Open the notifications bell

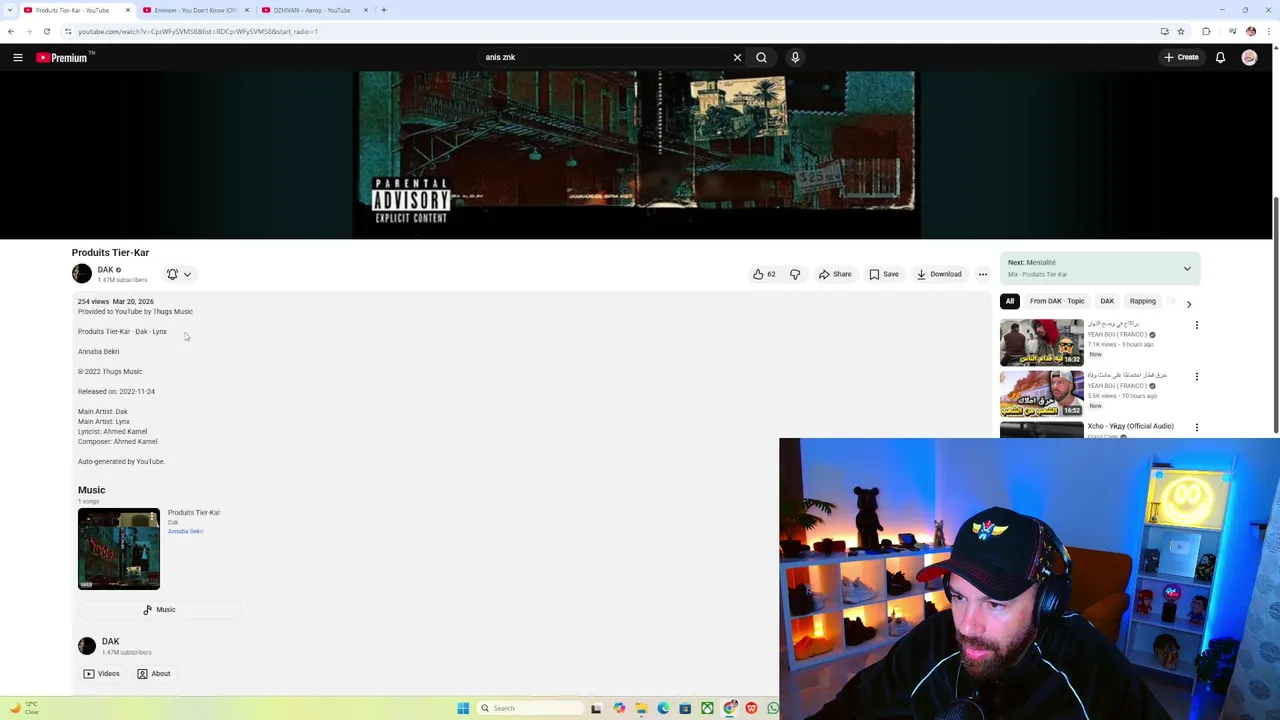tap(1220, 57)
